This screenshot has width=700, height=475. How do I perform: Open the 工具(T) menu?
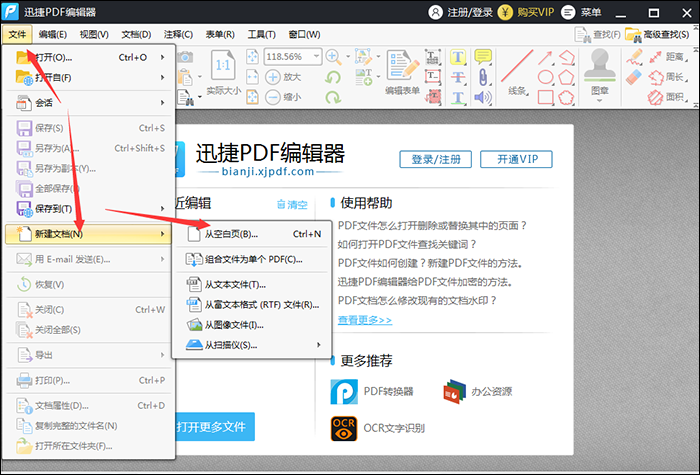(262, 34)
